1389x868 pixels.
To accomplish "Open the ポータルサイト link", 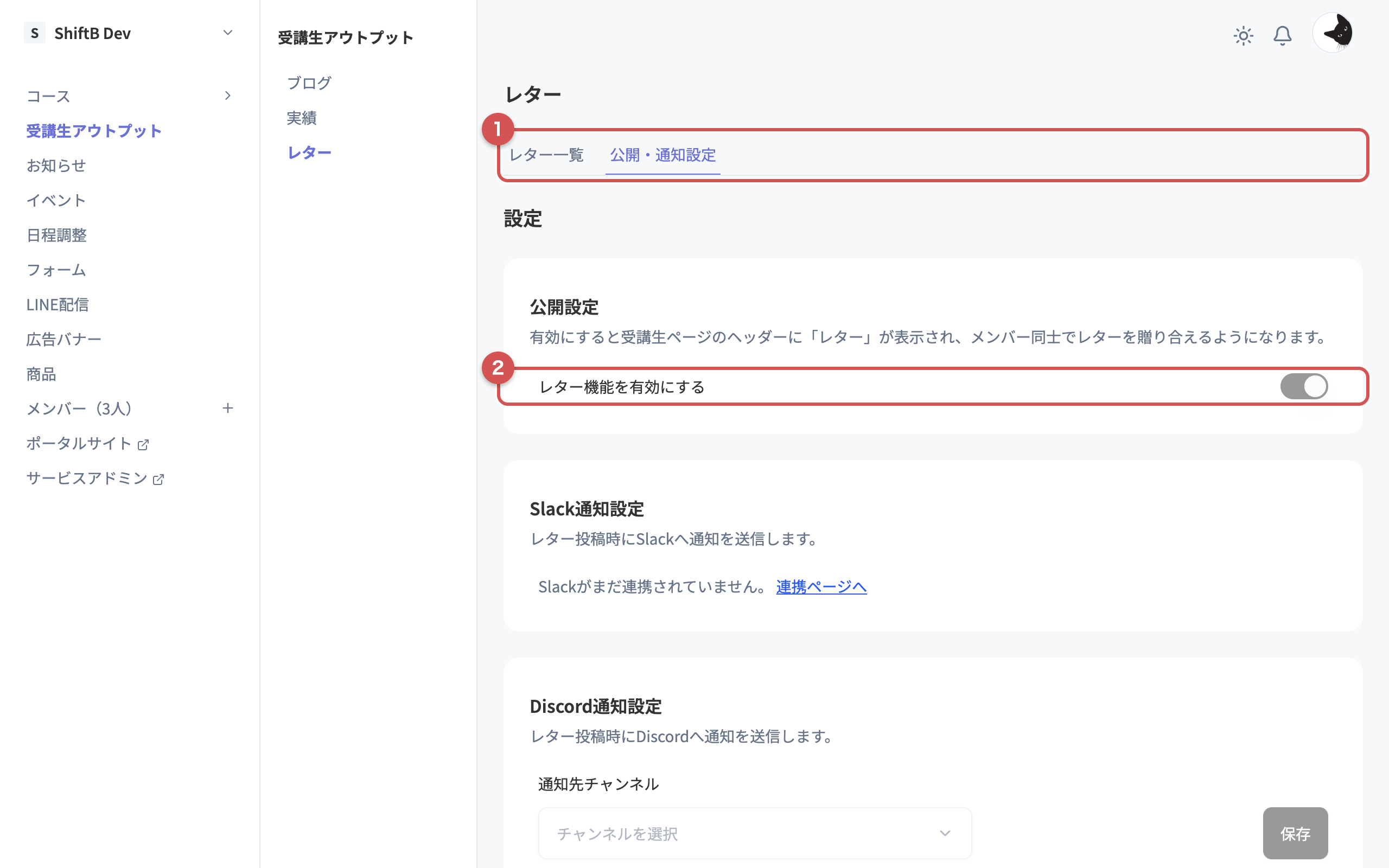I will click(x=79, y=444).
